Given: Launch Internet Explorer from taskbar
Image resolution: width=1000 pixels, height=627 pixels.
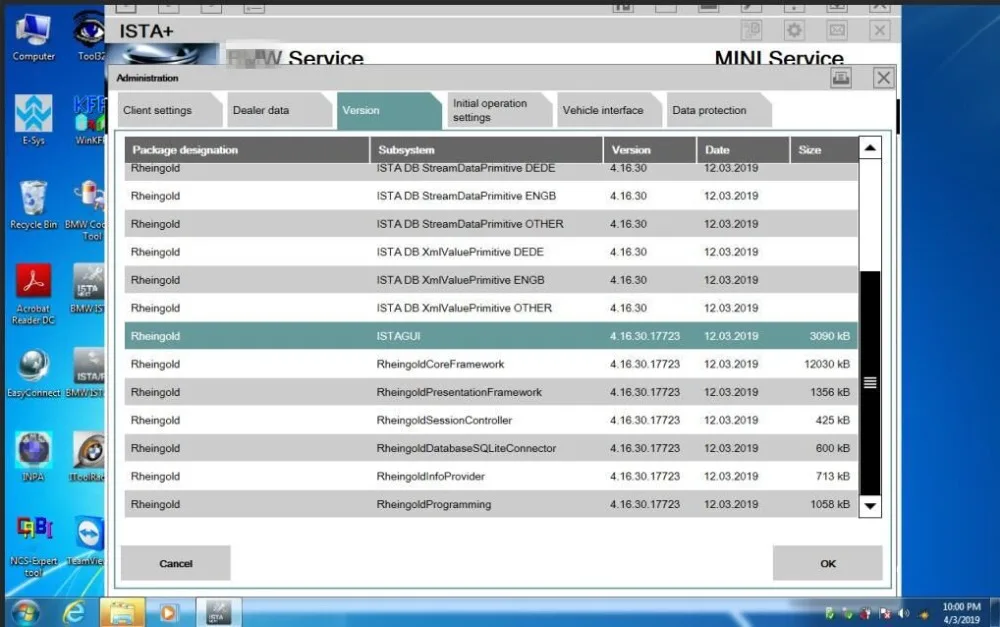Looking at the screenshot, I should click(74, 613).
